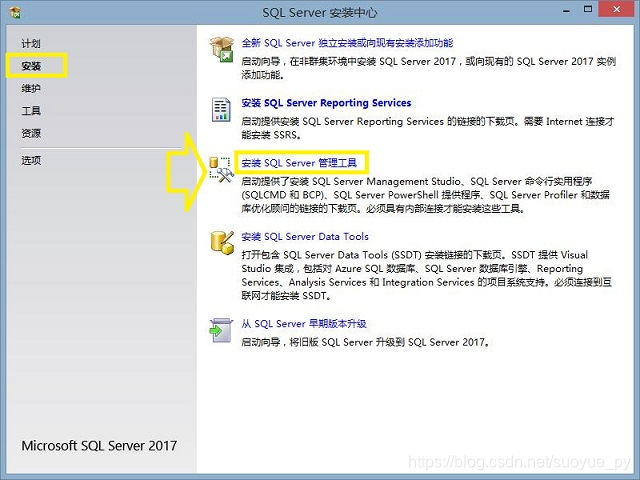Screen dimensions: 640x480
Task: Click description text mentioning SQLCMD 和 BCP
Action: 425,195
